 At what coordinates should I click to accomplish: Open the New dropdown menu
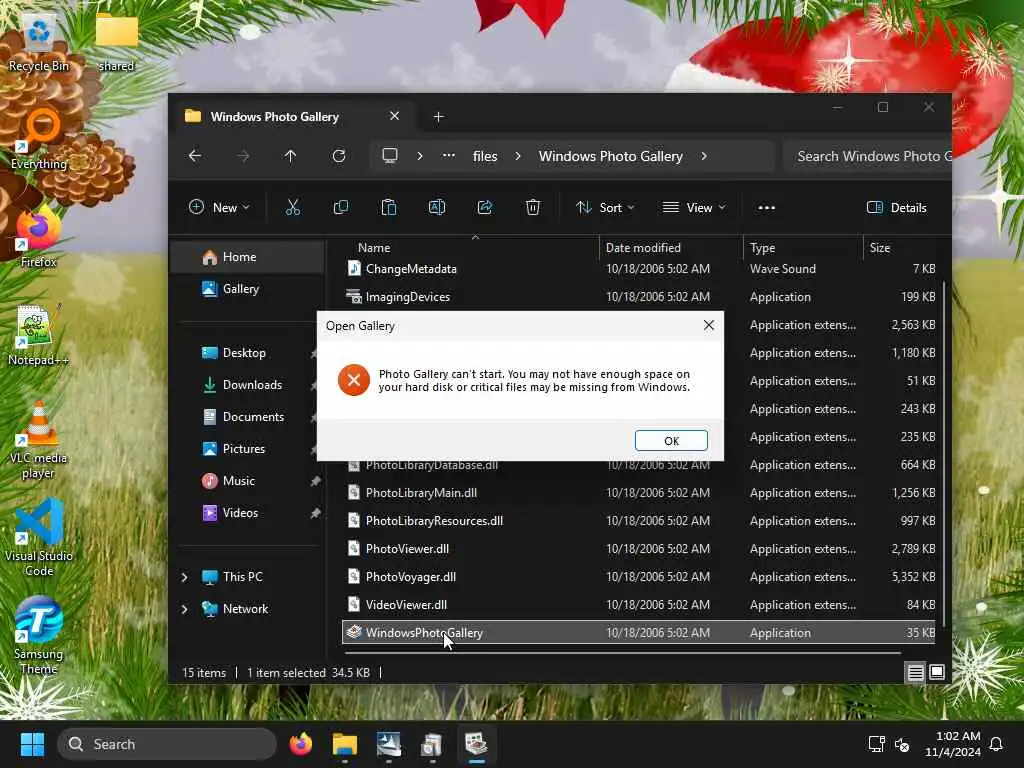pos(219,208)
